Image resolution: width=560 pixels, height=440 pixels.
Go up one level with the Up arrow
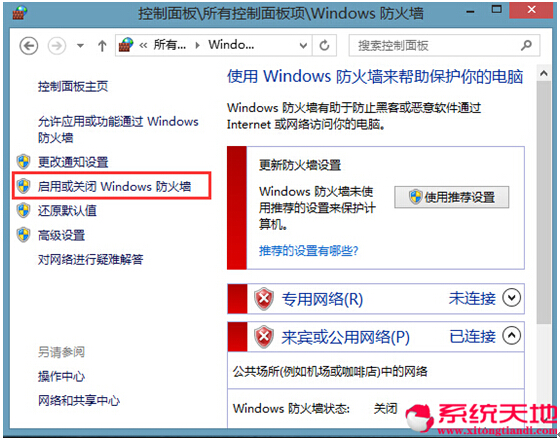pyautogui.click(x=102, y=46)
